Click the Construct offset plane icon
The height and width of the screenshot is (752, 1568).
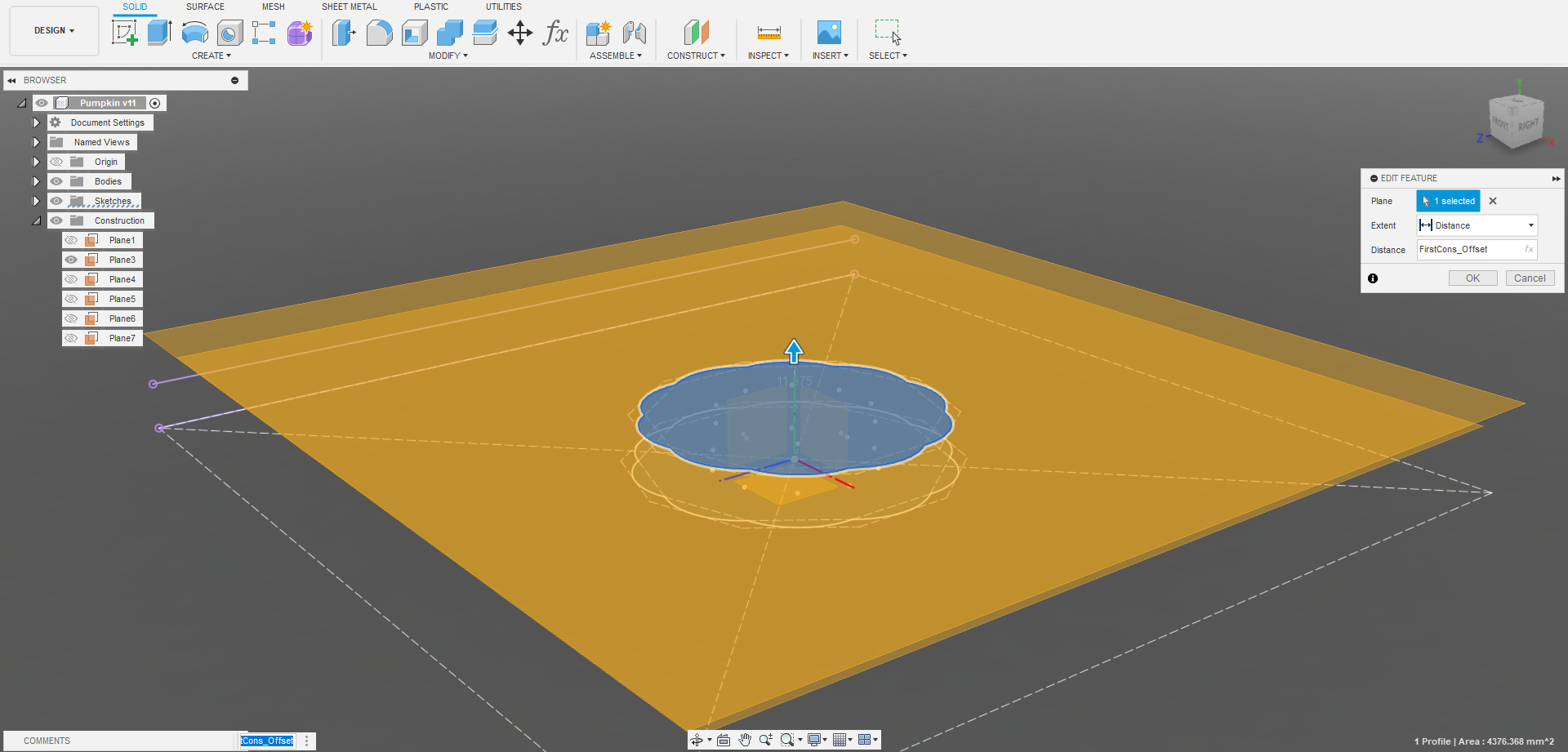pyautogui.click(x=696, y=33)
